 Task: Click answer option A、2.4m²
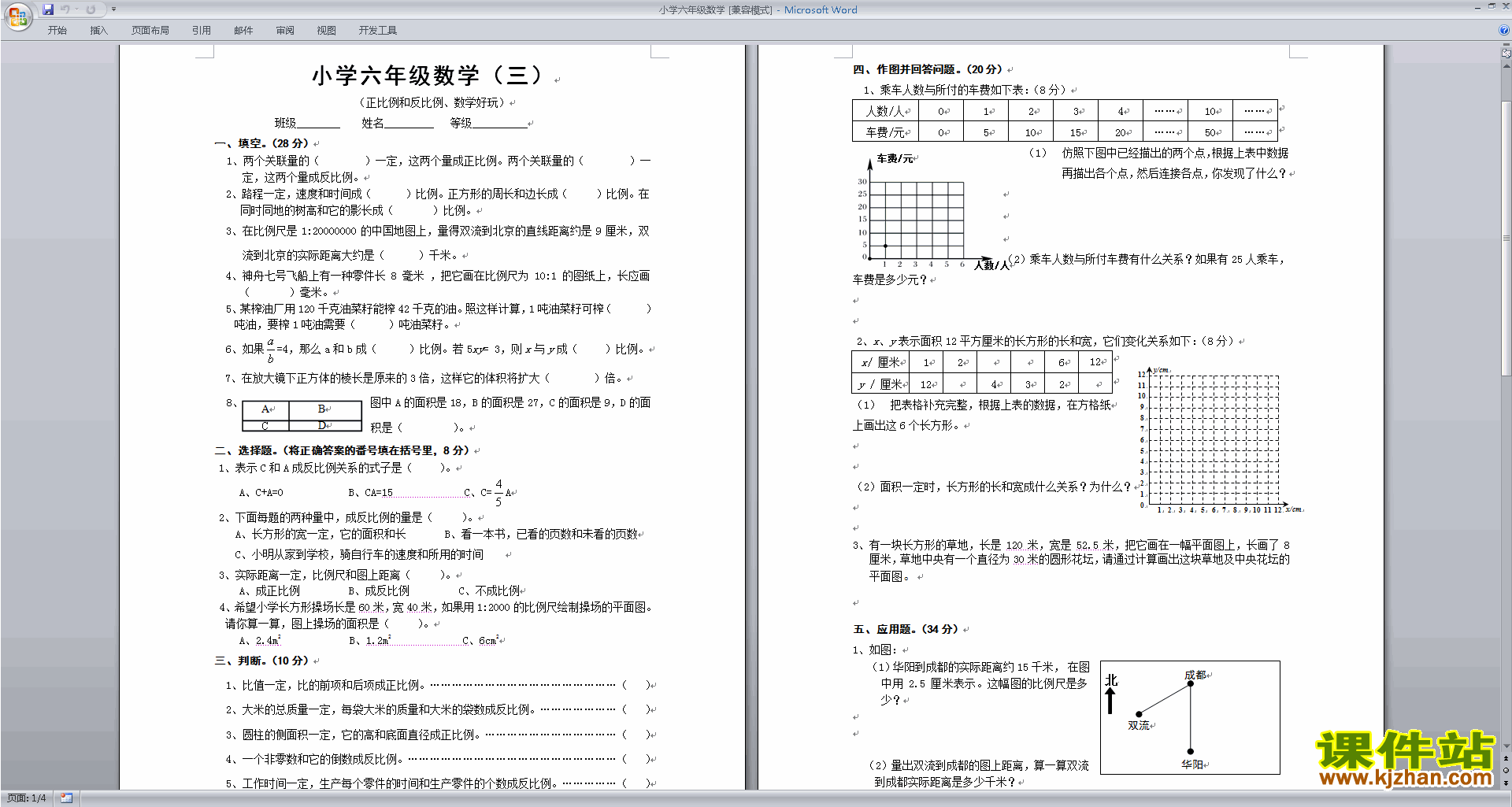coord(260,641)
